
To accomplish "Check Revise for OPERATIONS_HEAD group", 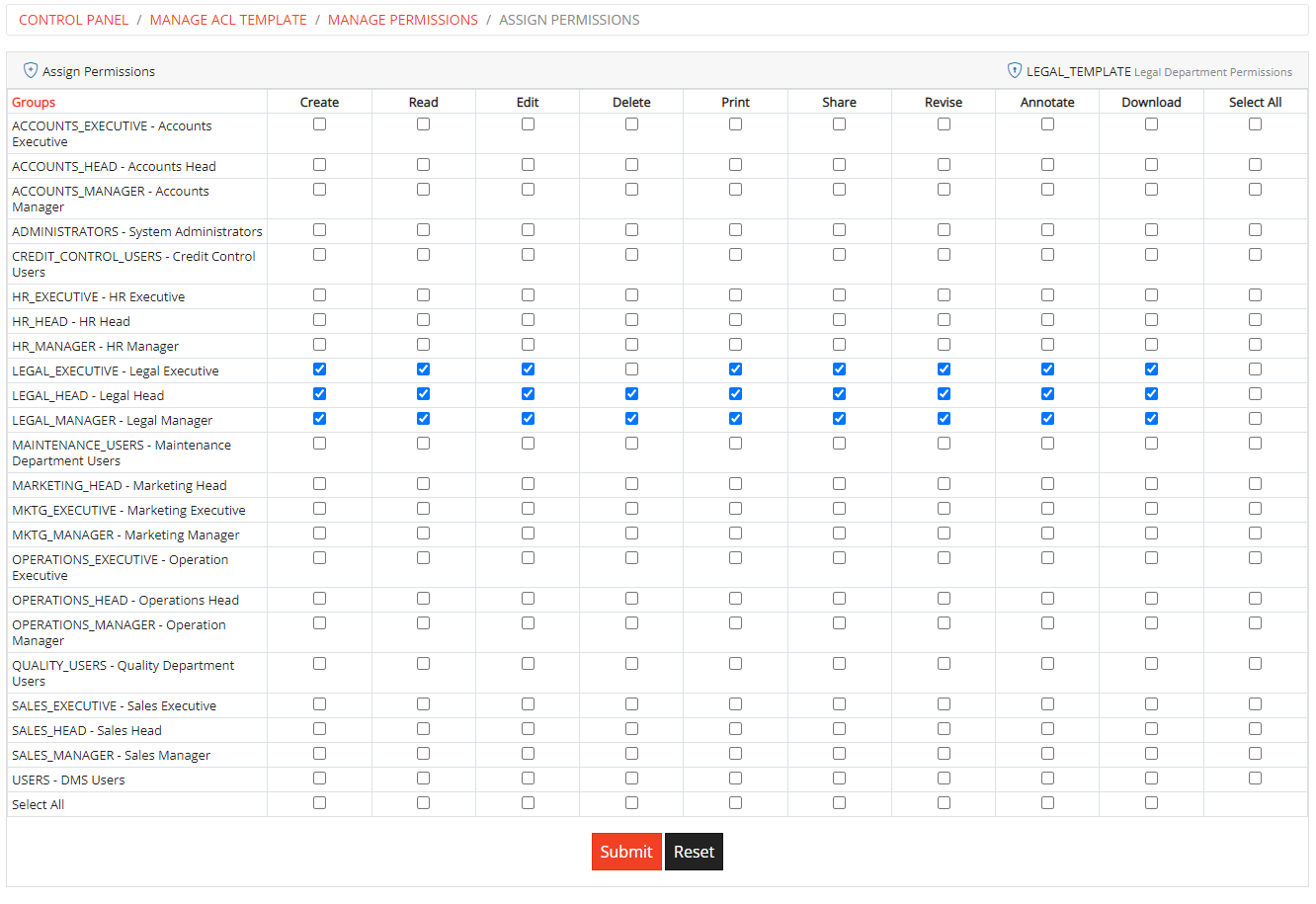I will click(x=944, y=599).
